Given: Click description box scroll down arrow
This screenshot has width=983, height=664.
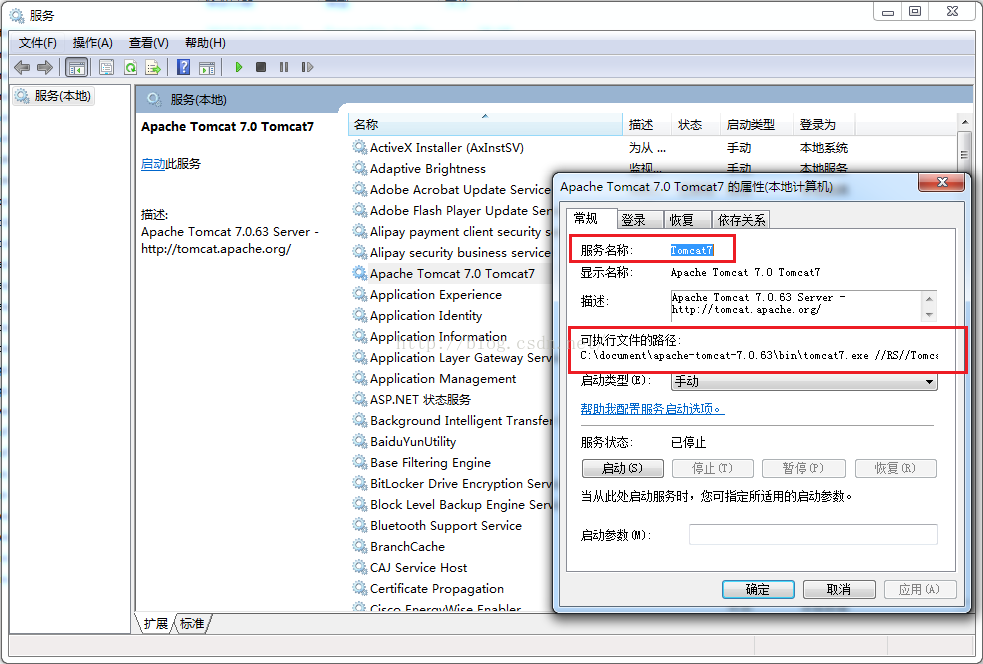Looking at the screenshot, I should (929, 315).
